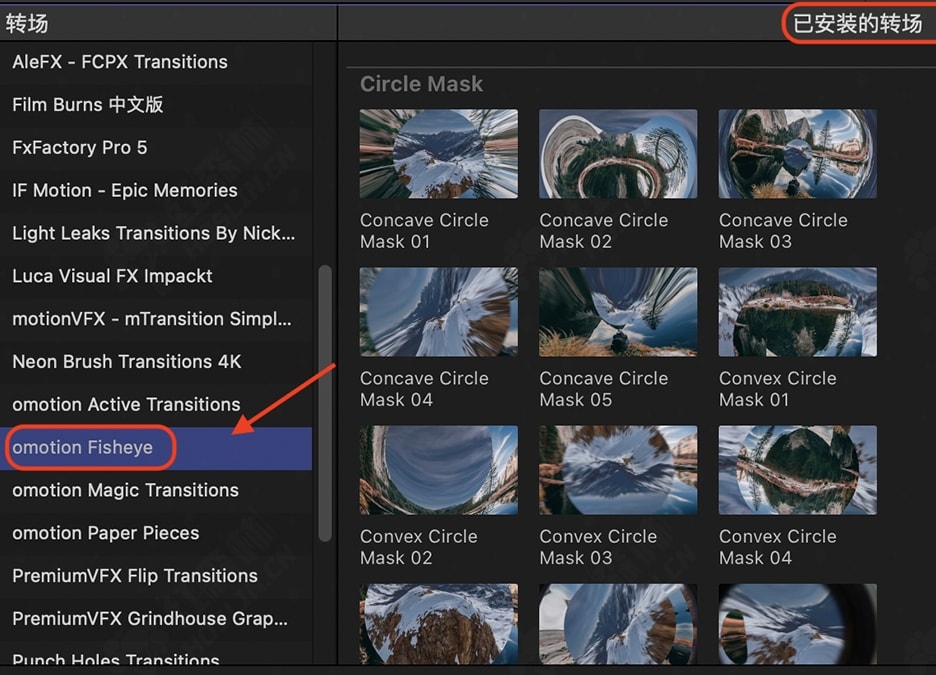This screenshot has height=675, width=936.
Task: Open the 已安装的转场 dropdown
Action: click(857, 23)
